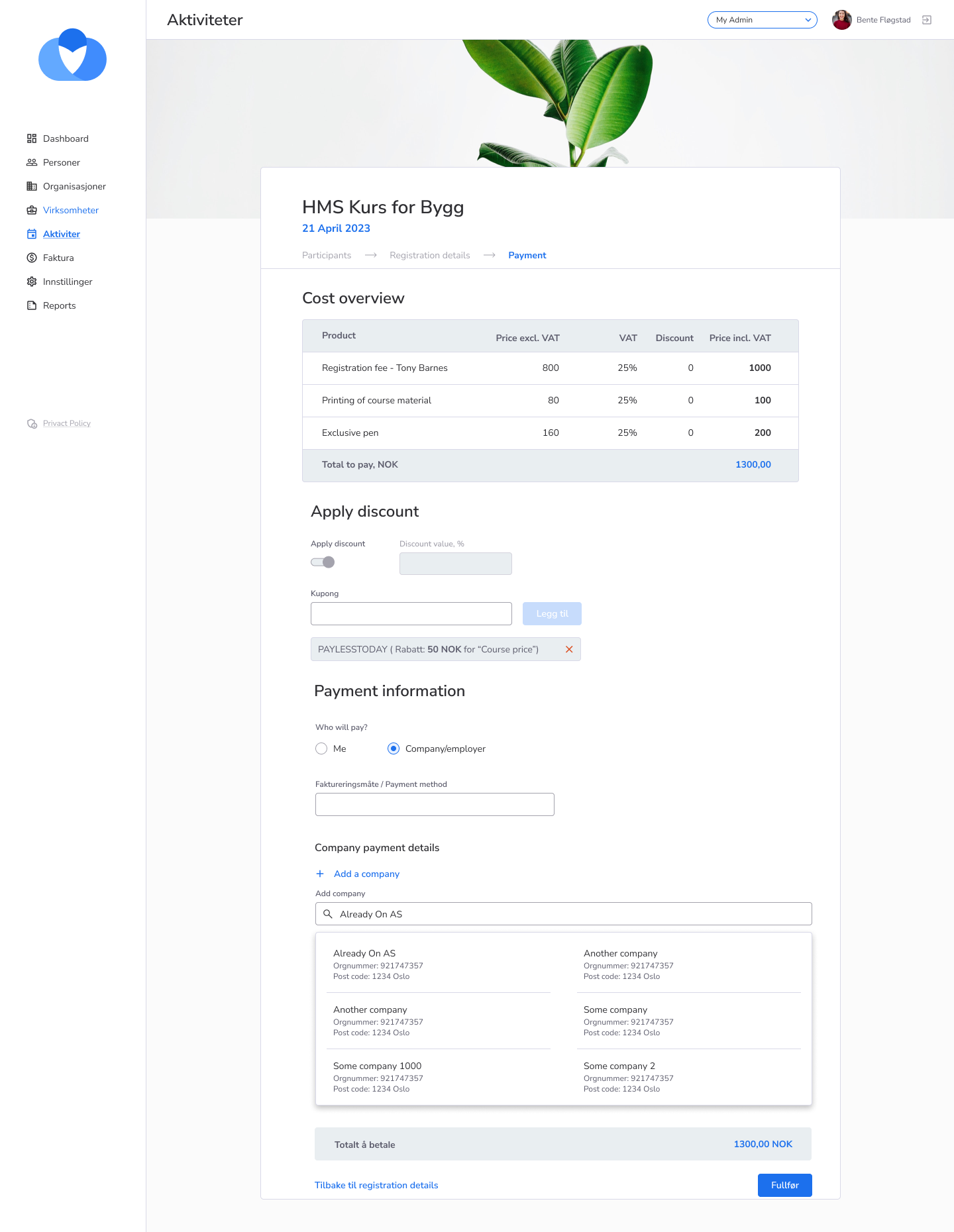954x1232 pixels.
Task: Open the My Admin dropdown
Action: click(763, 20)
